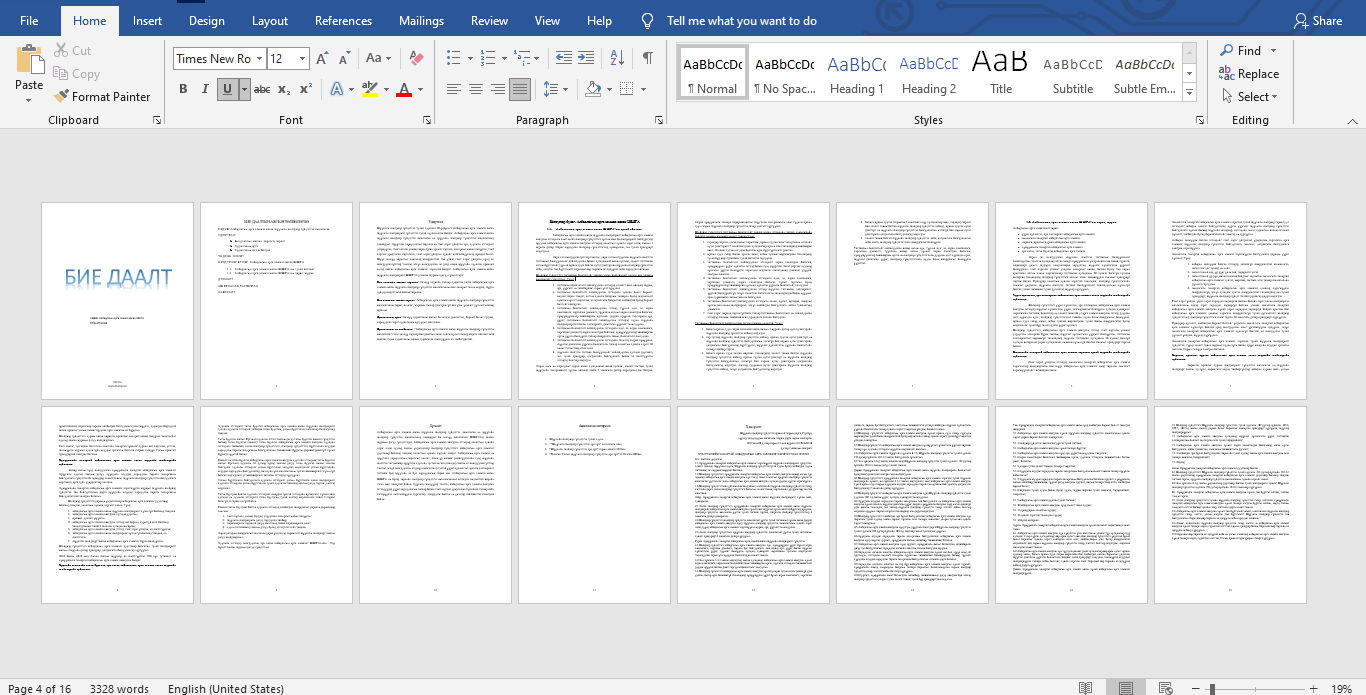Increase paragraph indent
Viewport: 1366px width, 695px height.
click(x=586, y=59)
